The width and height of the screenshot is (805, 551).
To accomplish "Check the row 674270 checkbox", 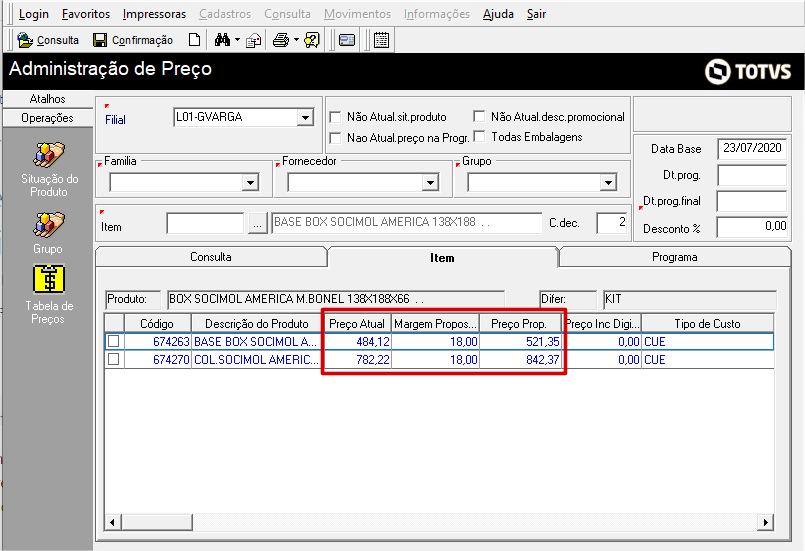I will pos(114,359).
